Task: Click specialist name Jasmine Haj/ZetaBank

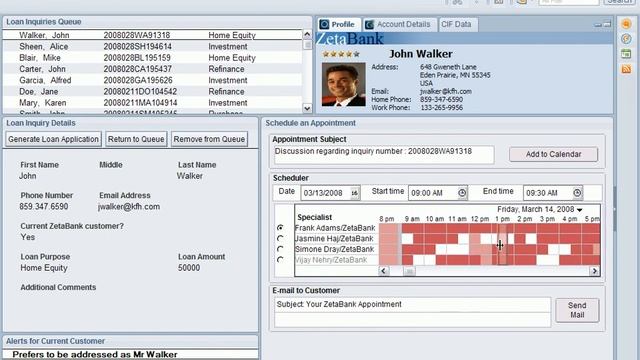Action: (334, 239)
